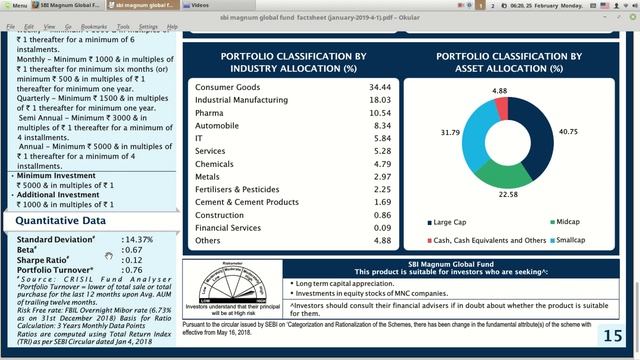Switch to SBI Magnum Global F... taskbar window

click(67, 5)
